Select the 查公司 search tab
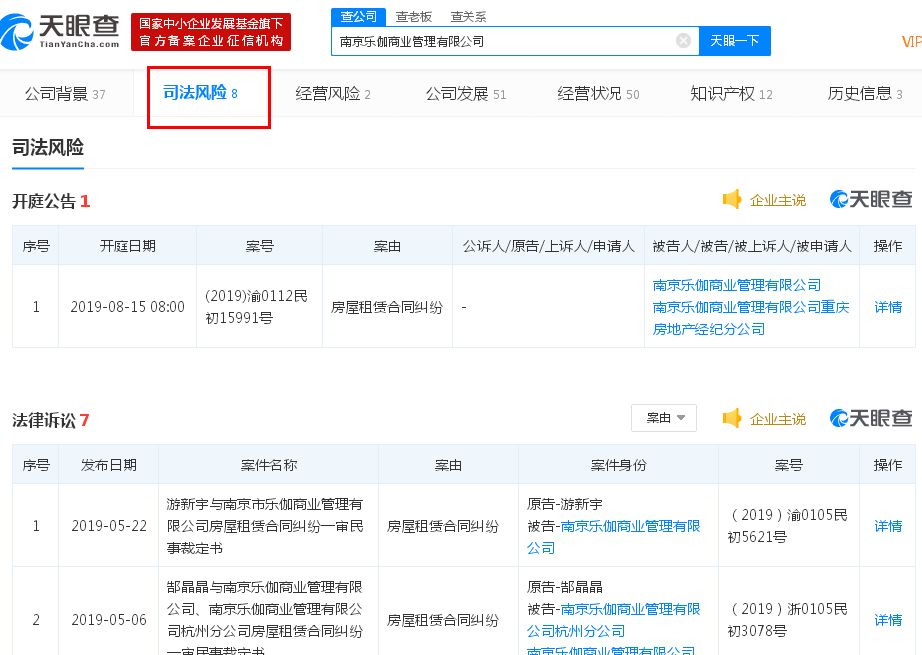Image resolution: width=922 pixels, height=655 pixels. 358,16
